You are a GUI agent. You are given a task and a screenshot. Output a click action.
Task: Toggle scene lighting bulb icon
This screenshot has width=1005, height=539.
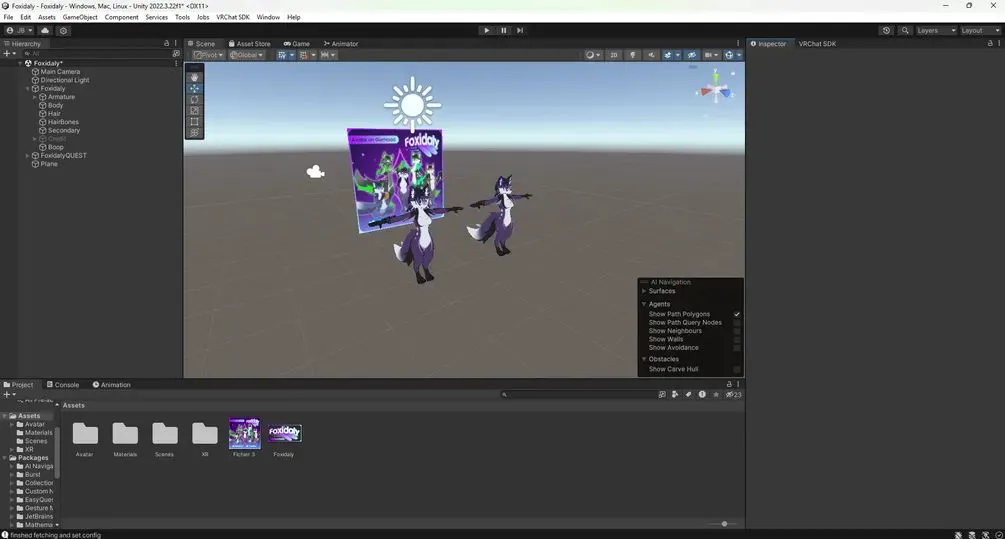click(632, 55)
